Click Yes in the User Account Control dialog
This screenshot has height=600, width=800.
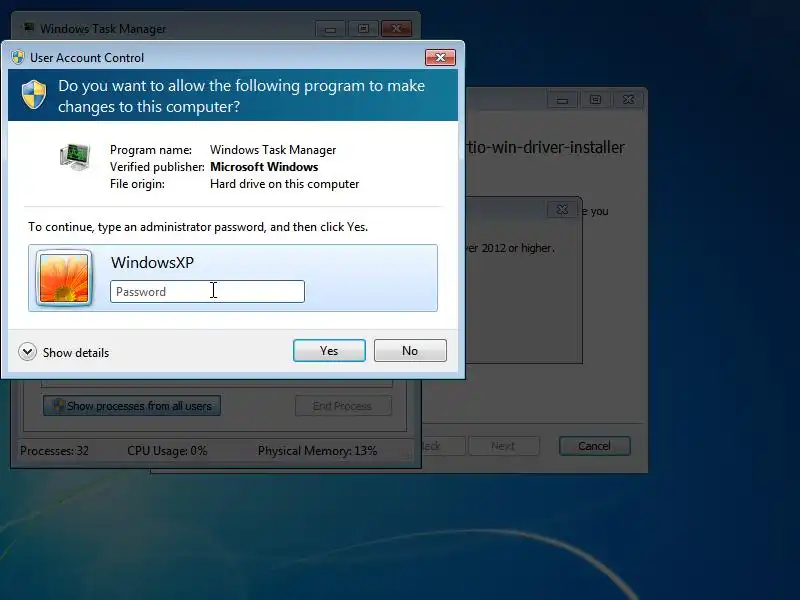329,351
